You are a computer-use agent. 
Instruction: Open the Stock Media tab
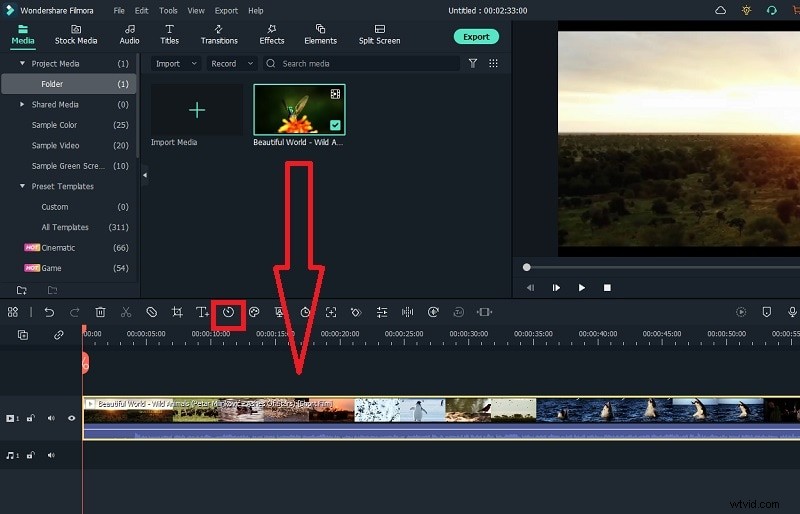pyautogui.click(x=76, y=35)
